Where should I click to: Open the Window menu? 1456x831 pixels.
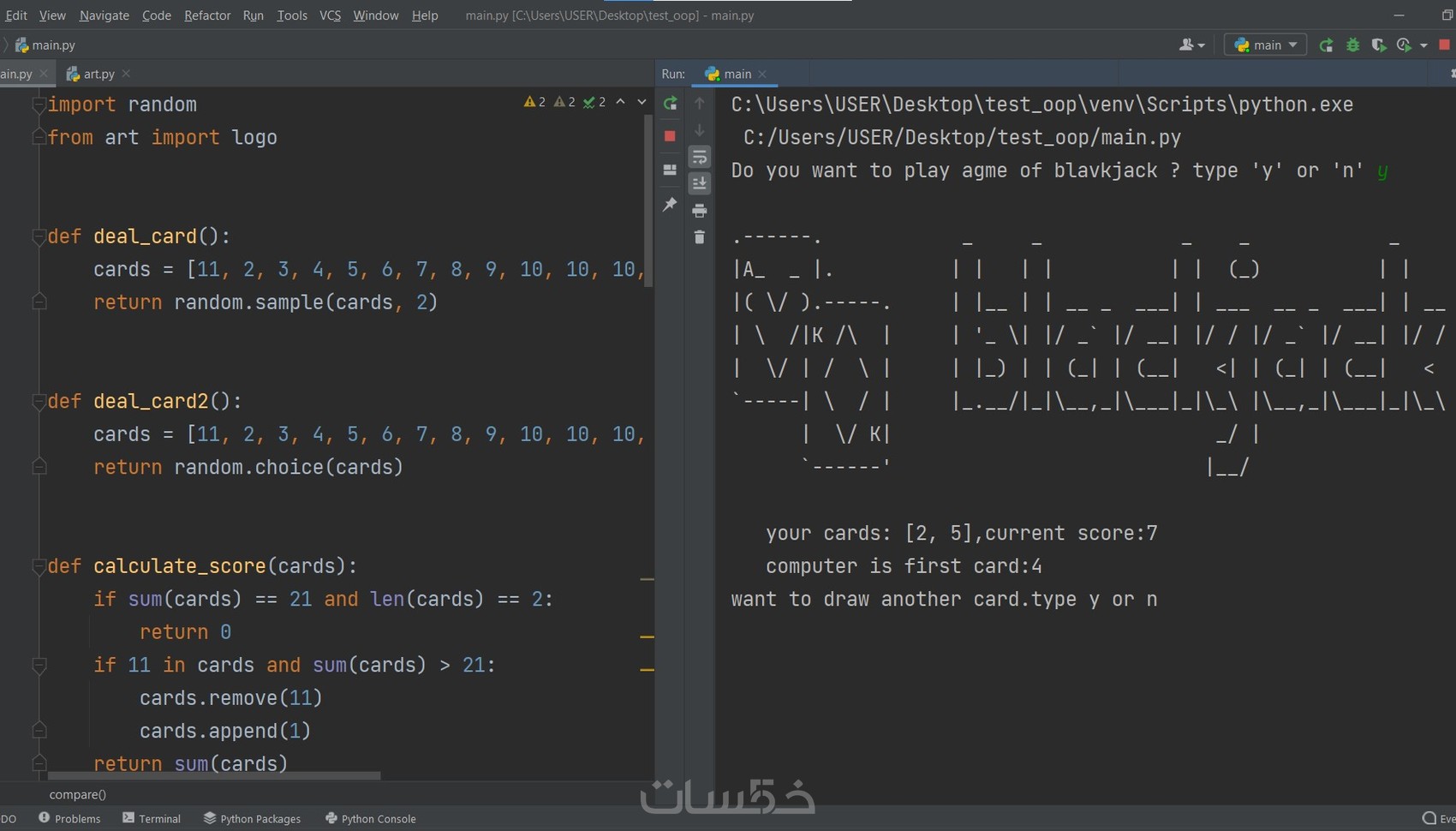(376, 15)
